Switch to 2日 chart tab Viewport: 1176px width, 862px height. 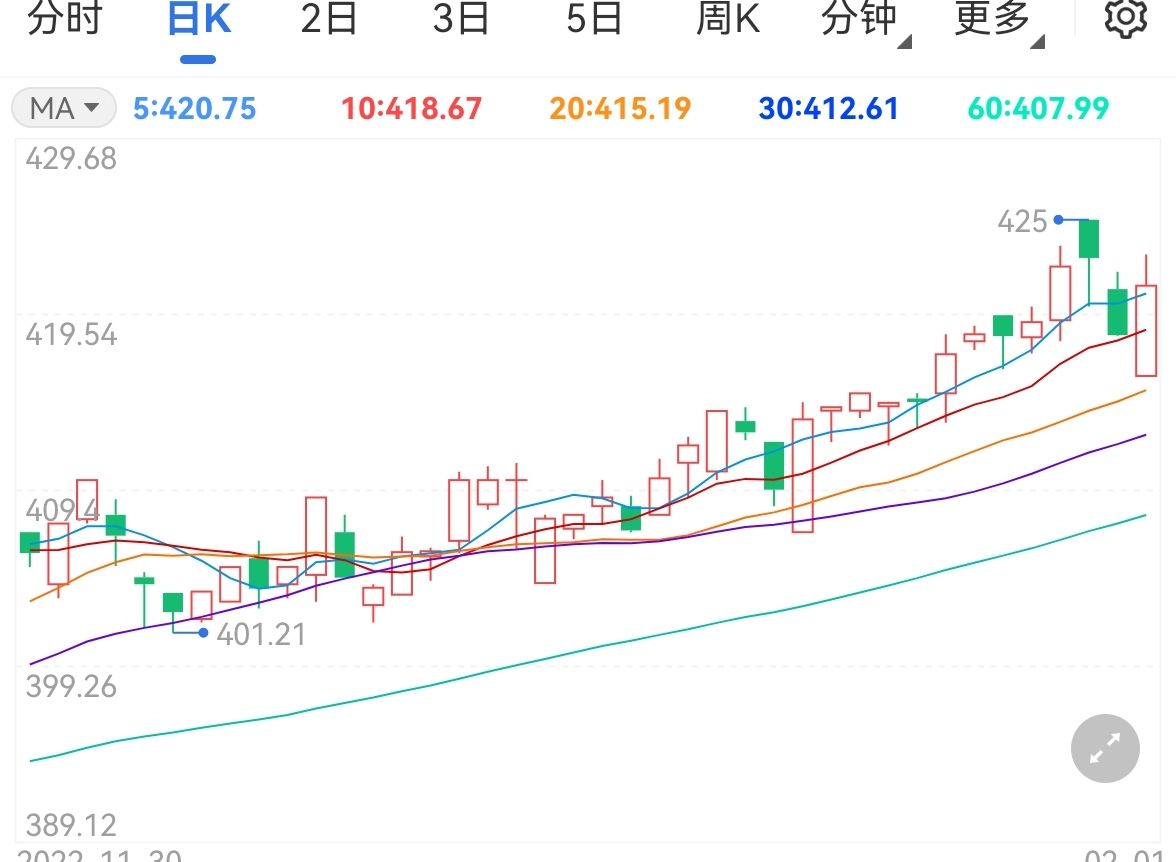tap(328, 18)
